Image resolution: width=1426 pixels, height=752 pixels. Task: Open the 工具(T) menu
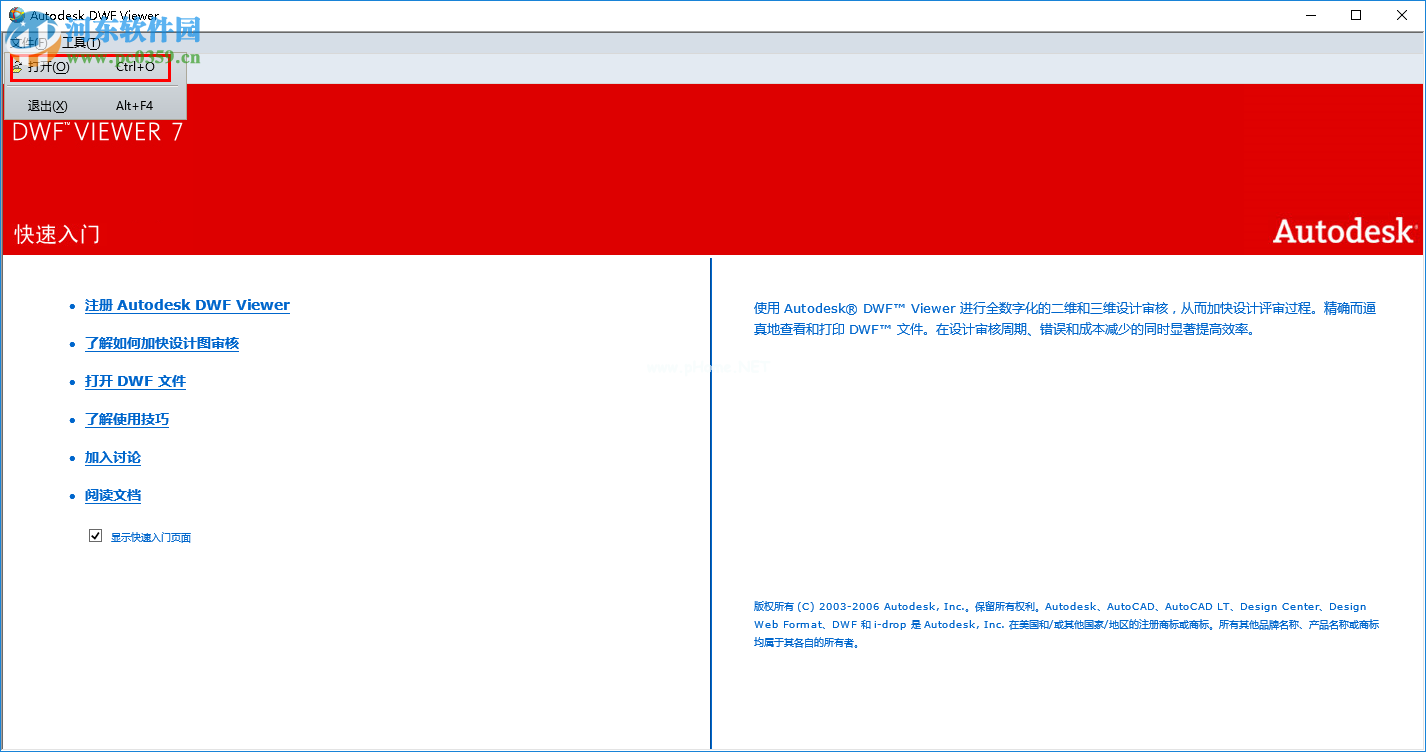click(81, 43)
